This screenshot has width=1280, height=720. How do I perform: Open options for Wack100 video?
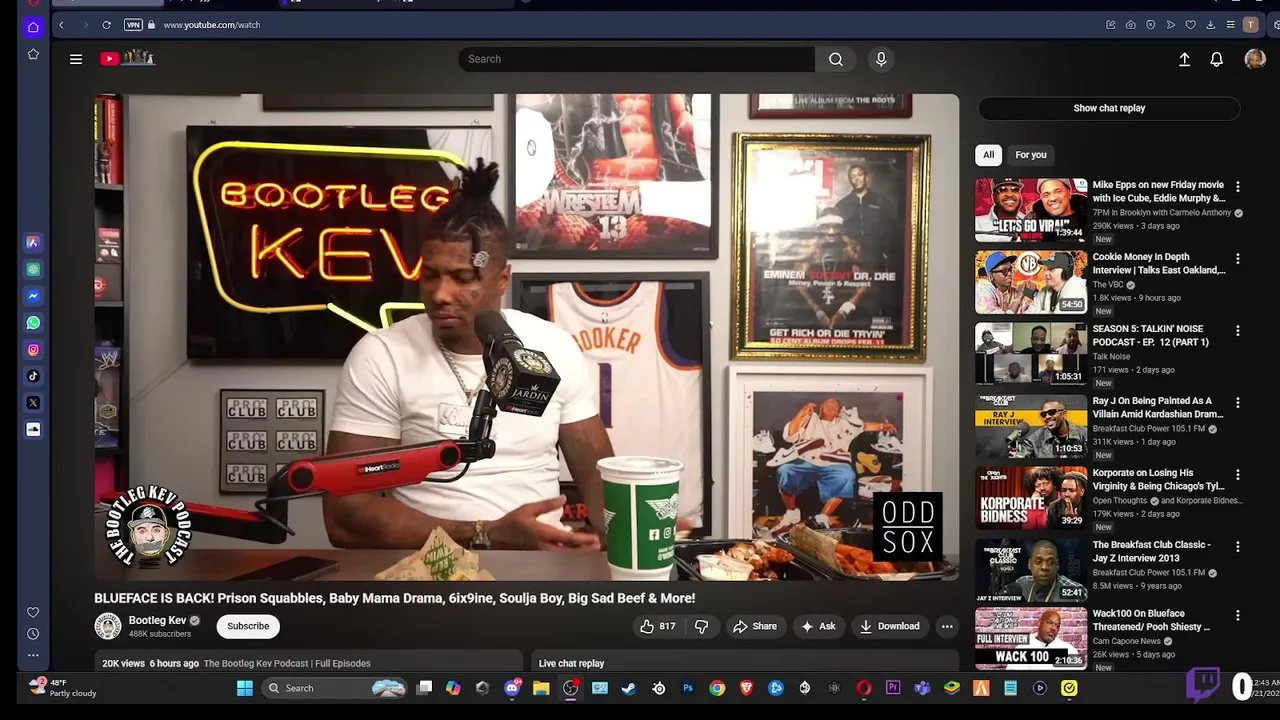pyautogui.click(x=1238, y=616)
